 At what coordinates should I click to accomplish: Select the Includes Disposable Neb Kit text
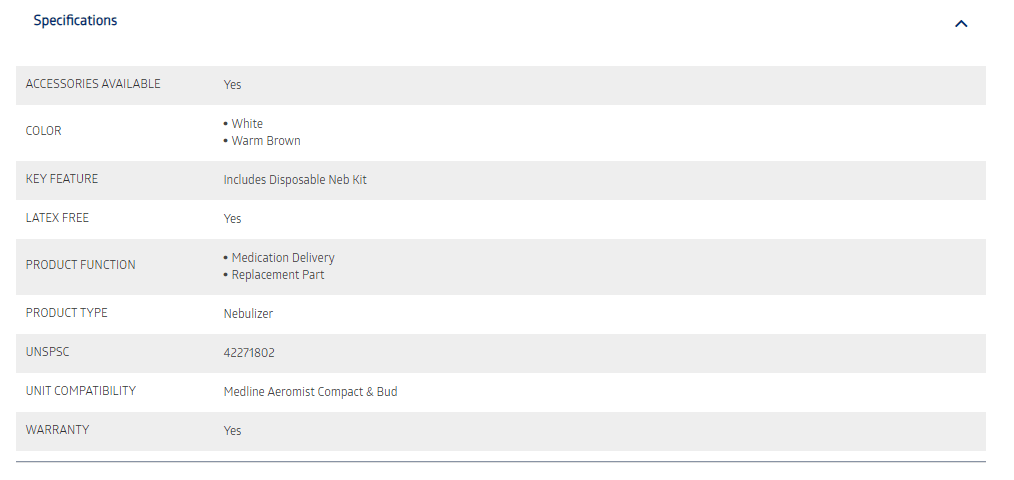click(295, 180)
